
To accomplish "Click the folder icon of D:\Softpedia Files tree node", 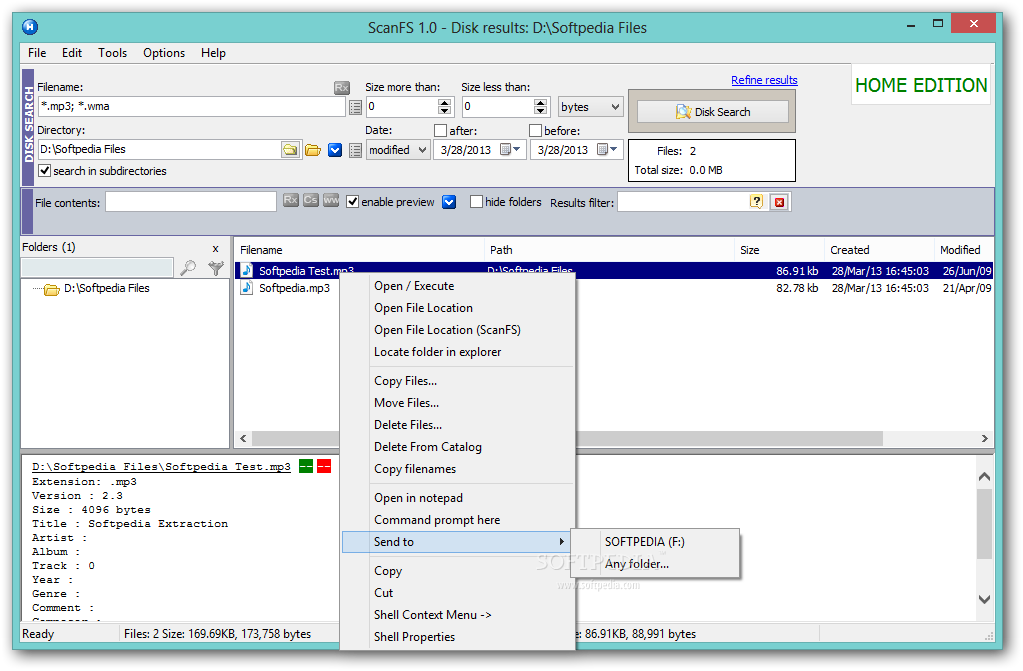I will pos(52,289).
